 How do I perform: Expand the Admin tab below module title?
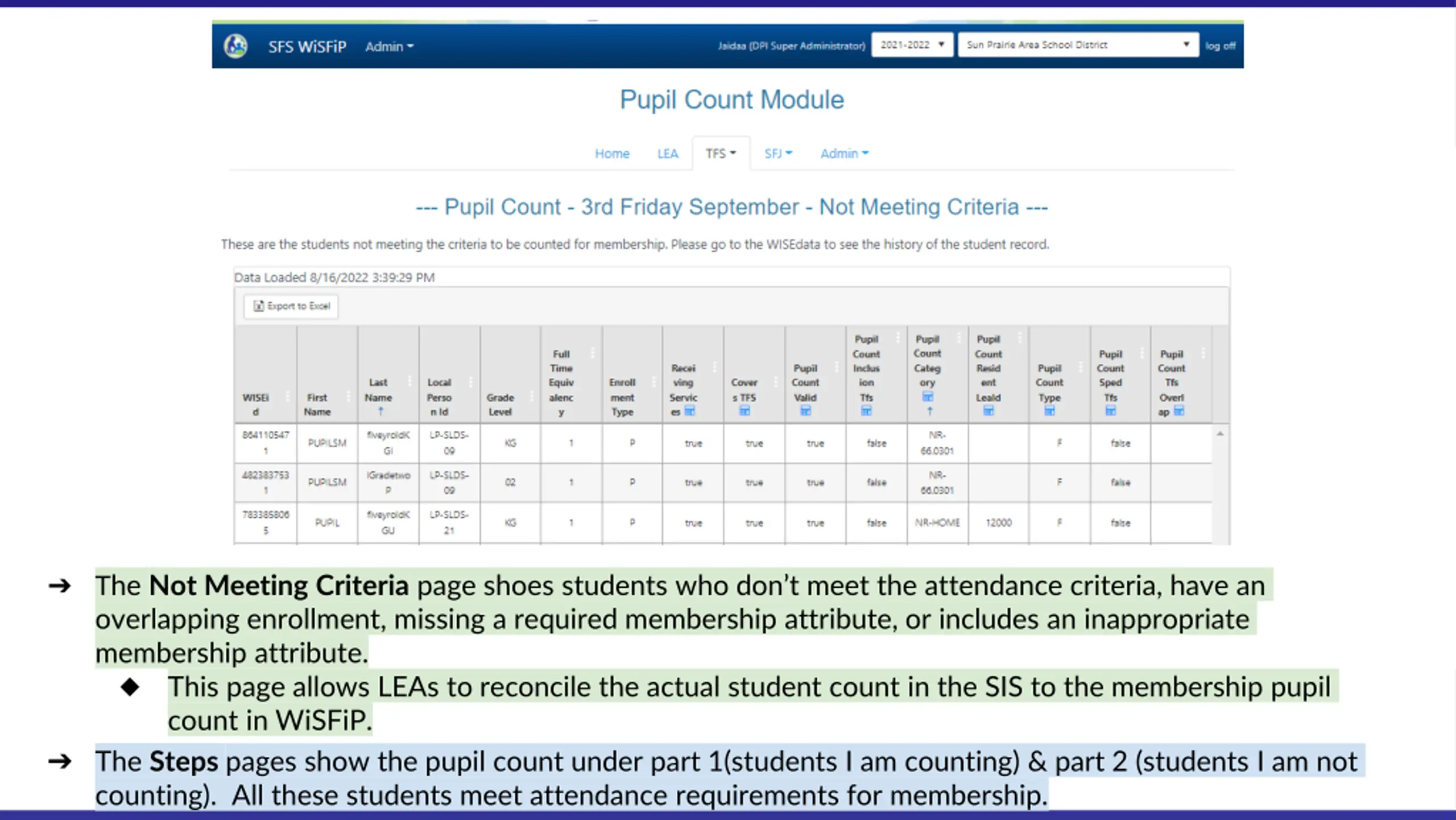[x=844, y=154]
